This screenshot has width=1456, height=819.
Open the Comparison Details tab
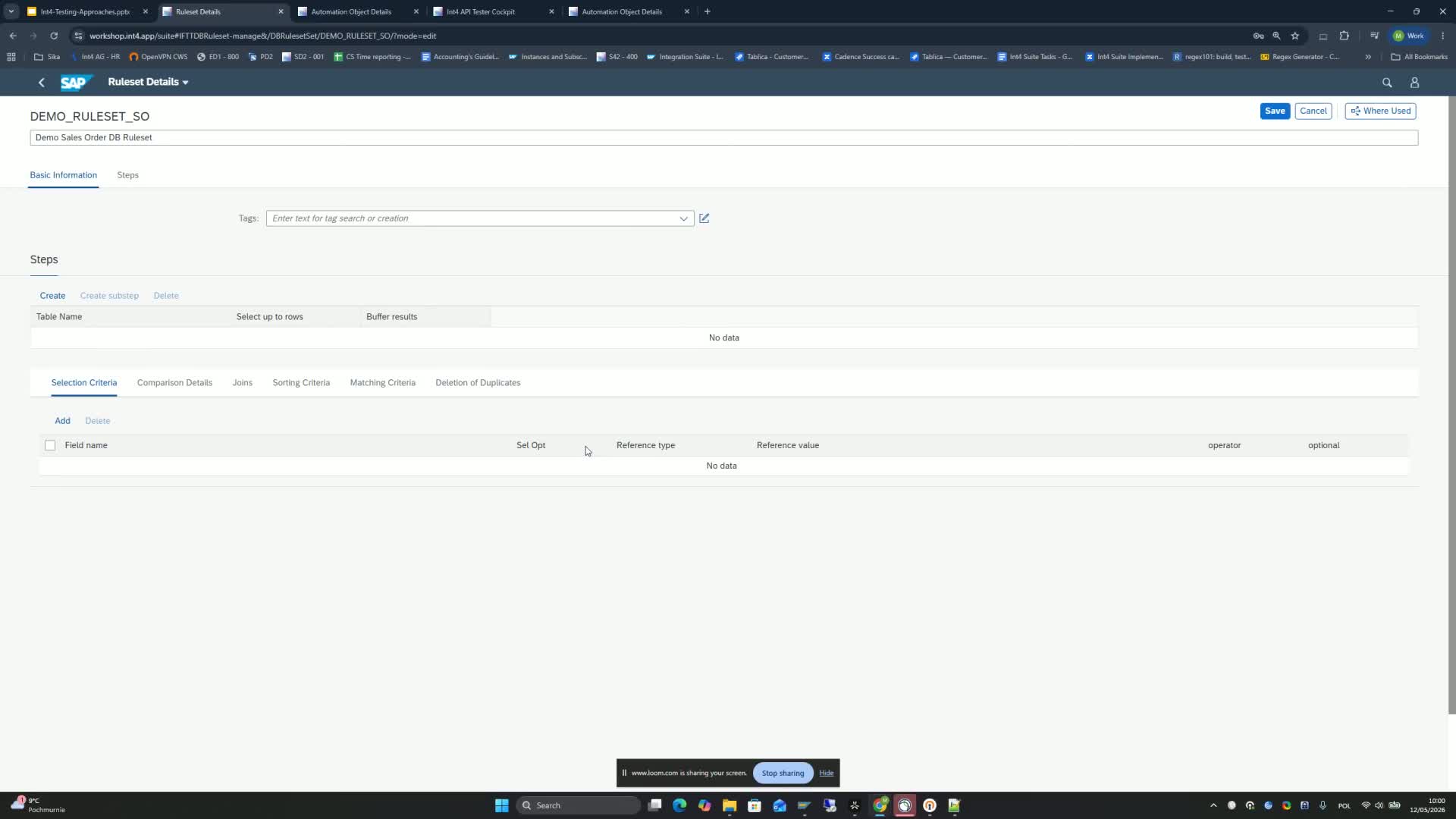[174, 383]
